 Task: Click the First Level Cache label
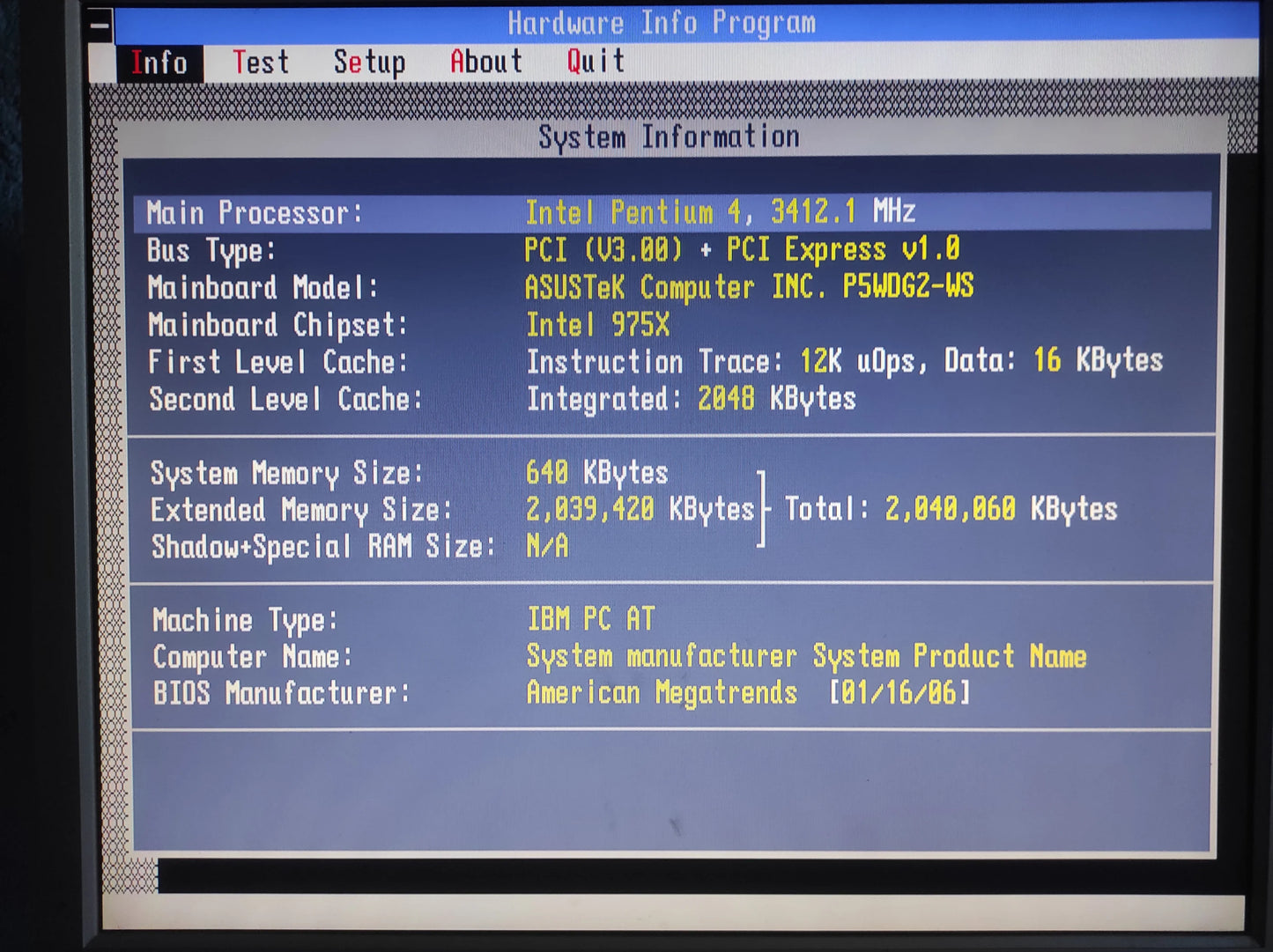coord(278,362)
